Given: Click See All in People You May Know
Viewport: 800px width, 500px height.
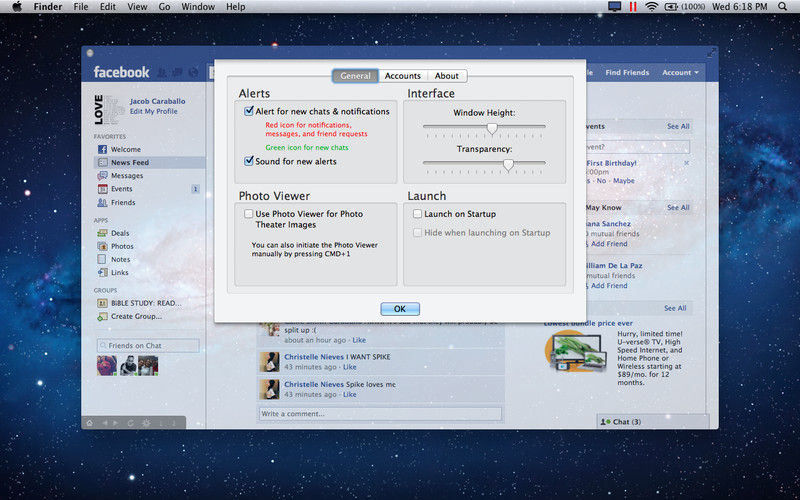Looking at the screenshot, I should click(x=678, y=208).
